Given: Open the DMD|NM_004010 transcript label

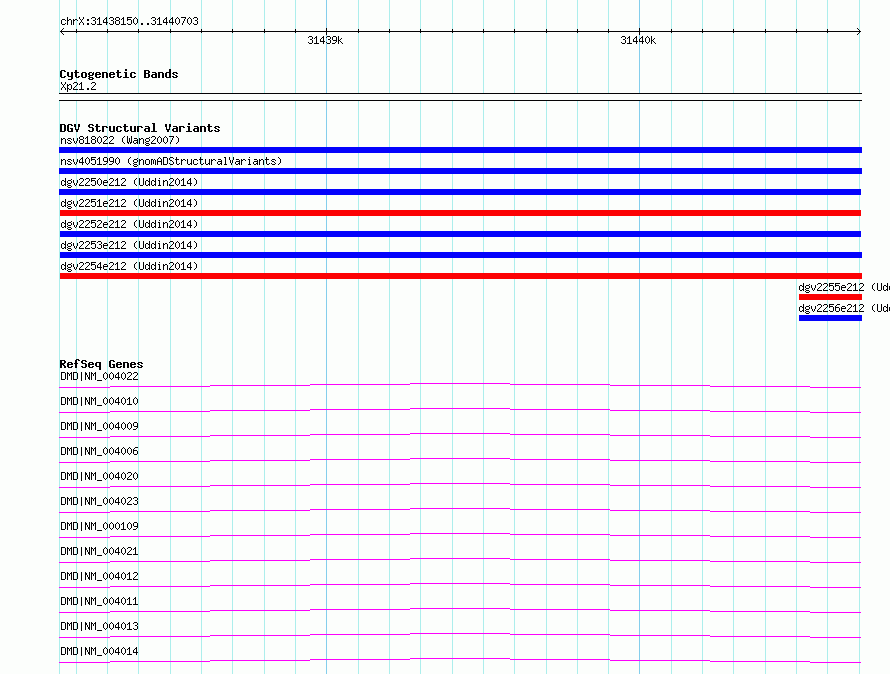Looking at the screenshot, I should click(99, 401).
